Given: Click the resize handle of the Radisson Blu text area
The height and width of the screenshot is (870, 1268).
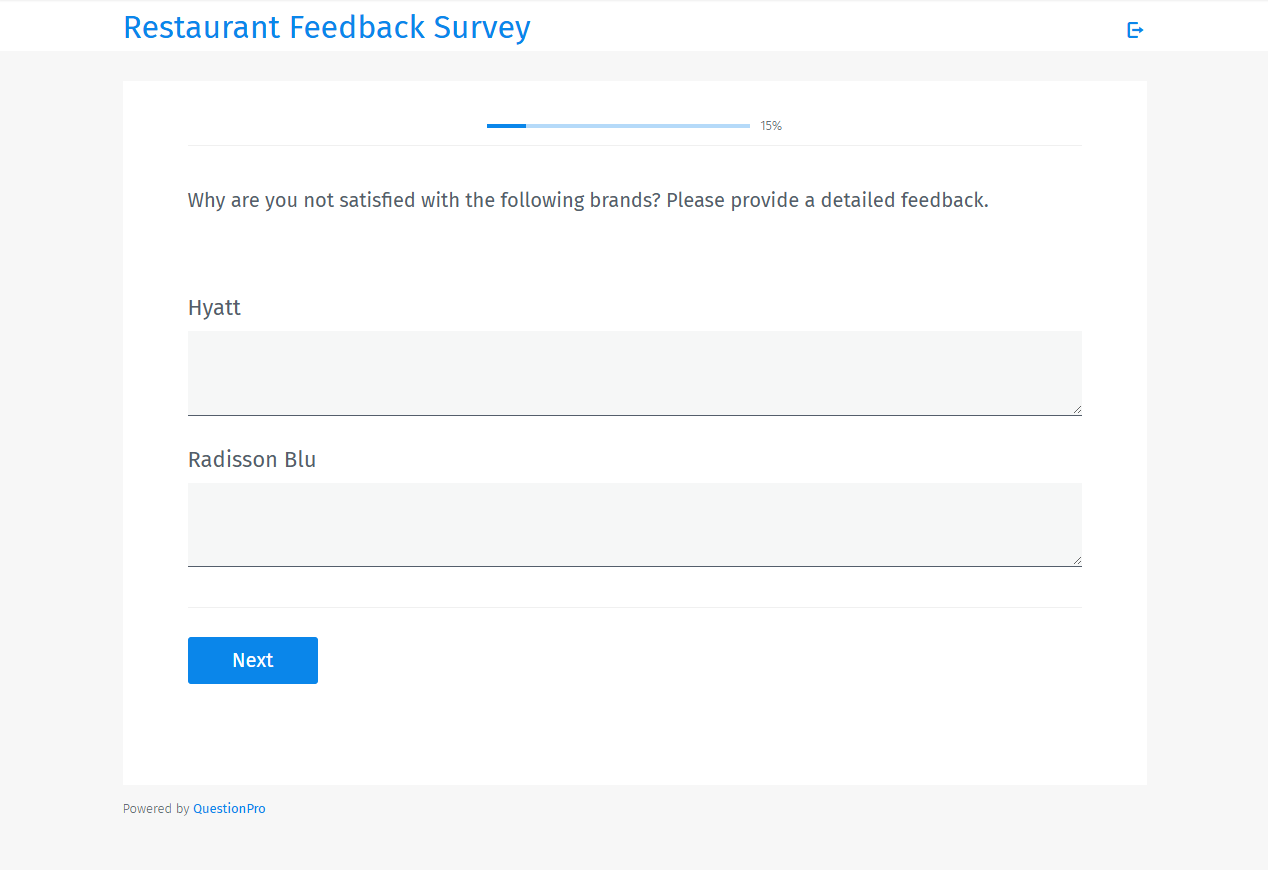Looking at the screenshot, I should [1077, 560].
